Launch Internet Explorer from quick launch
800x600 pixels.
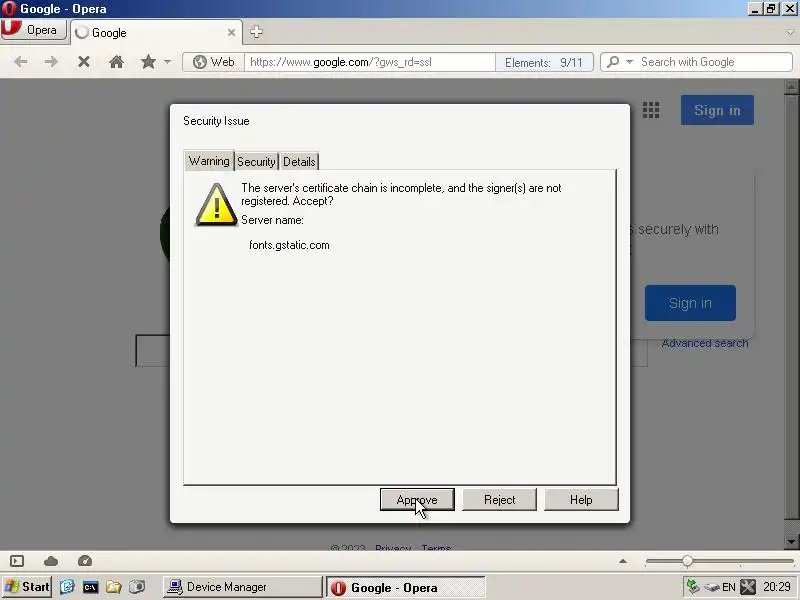click(x=67, y=587)
